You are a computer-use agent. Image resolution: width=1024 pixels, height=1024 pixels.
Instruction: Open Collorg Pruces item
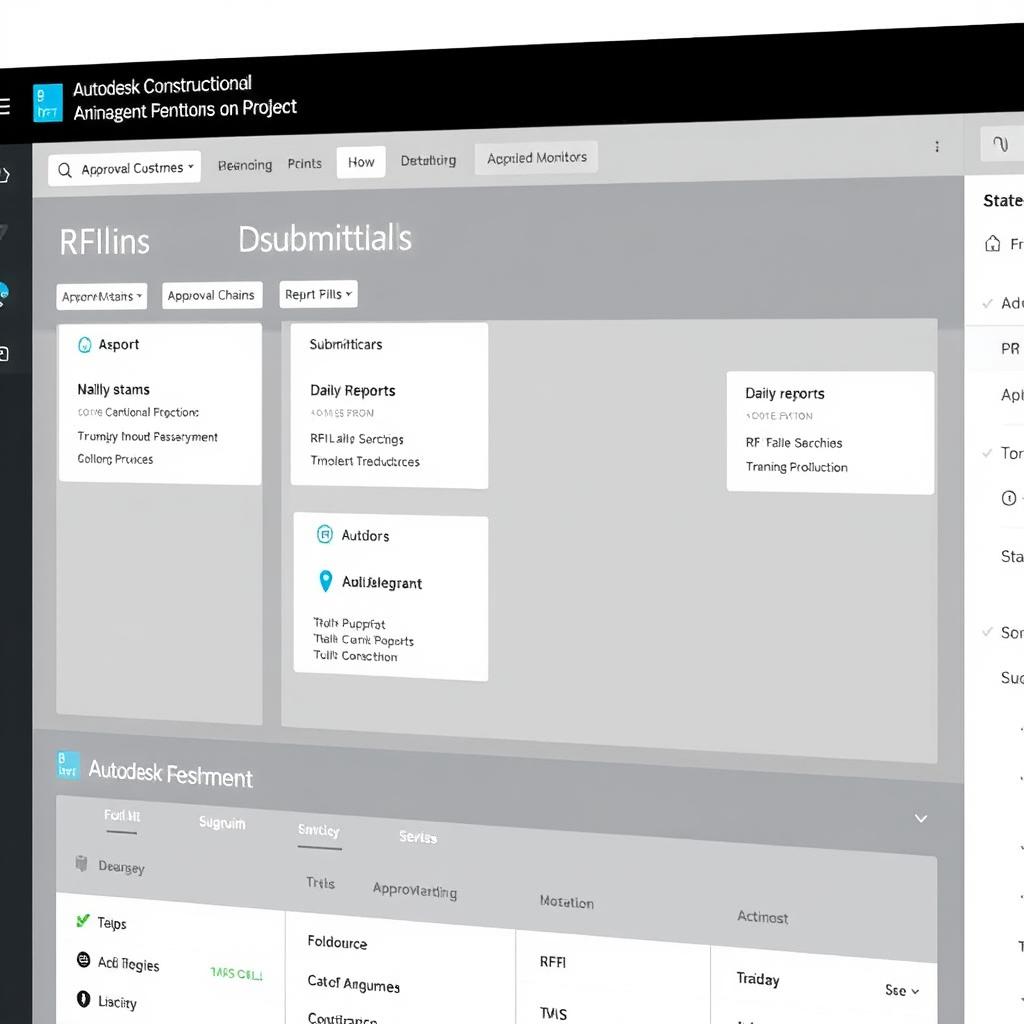click(x=115, y=459)
